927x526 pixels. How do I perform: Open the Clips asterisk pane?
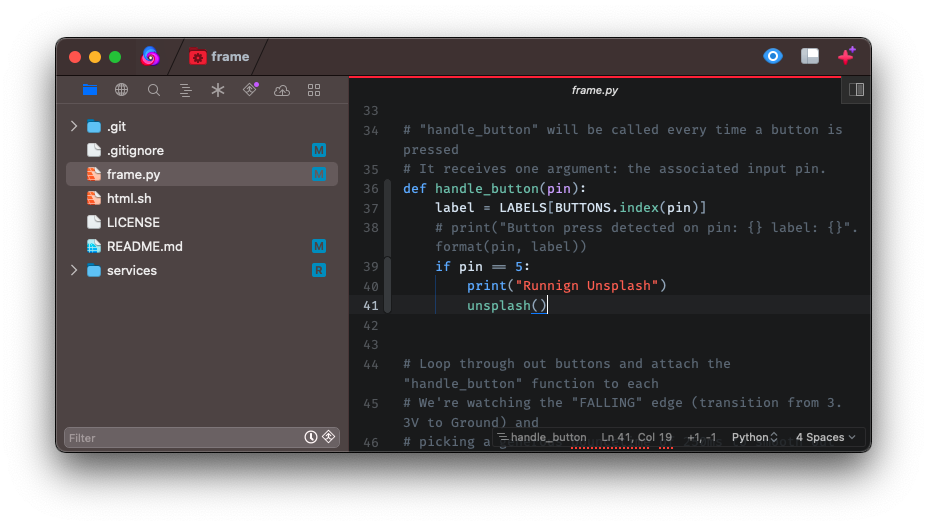(218, 90)
